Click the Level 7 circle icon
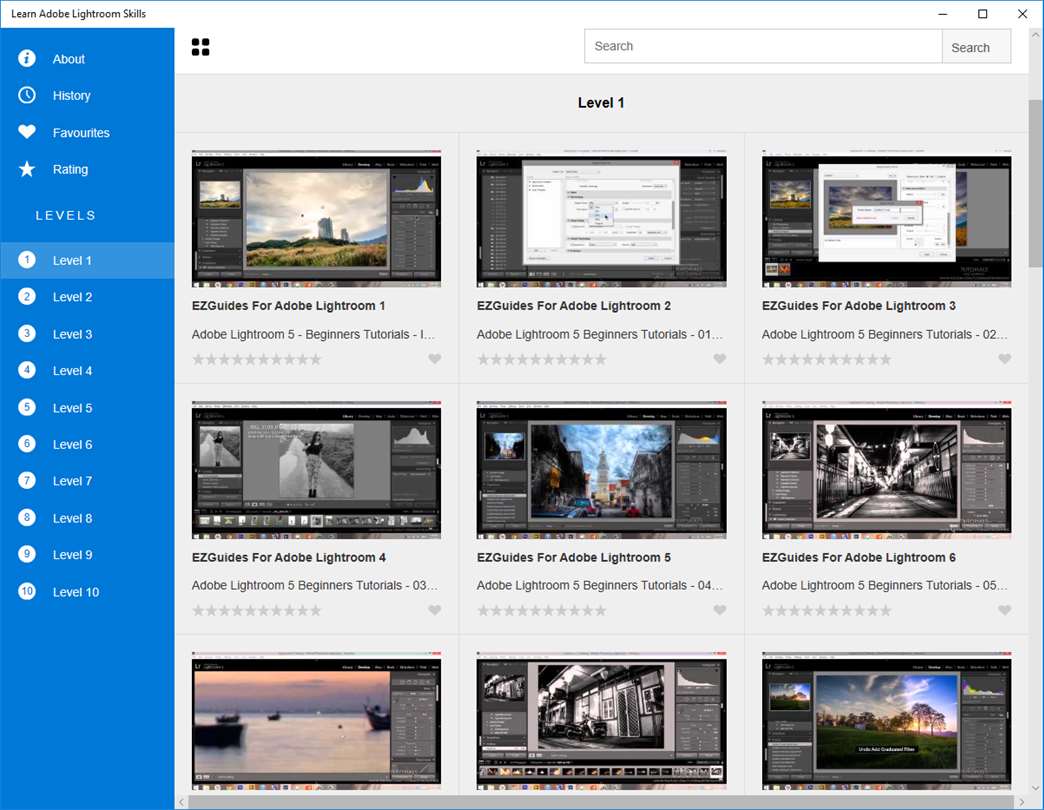 tap(27, 481)
